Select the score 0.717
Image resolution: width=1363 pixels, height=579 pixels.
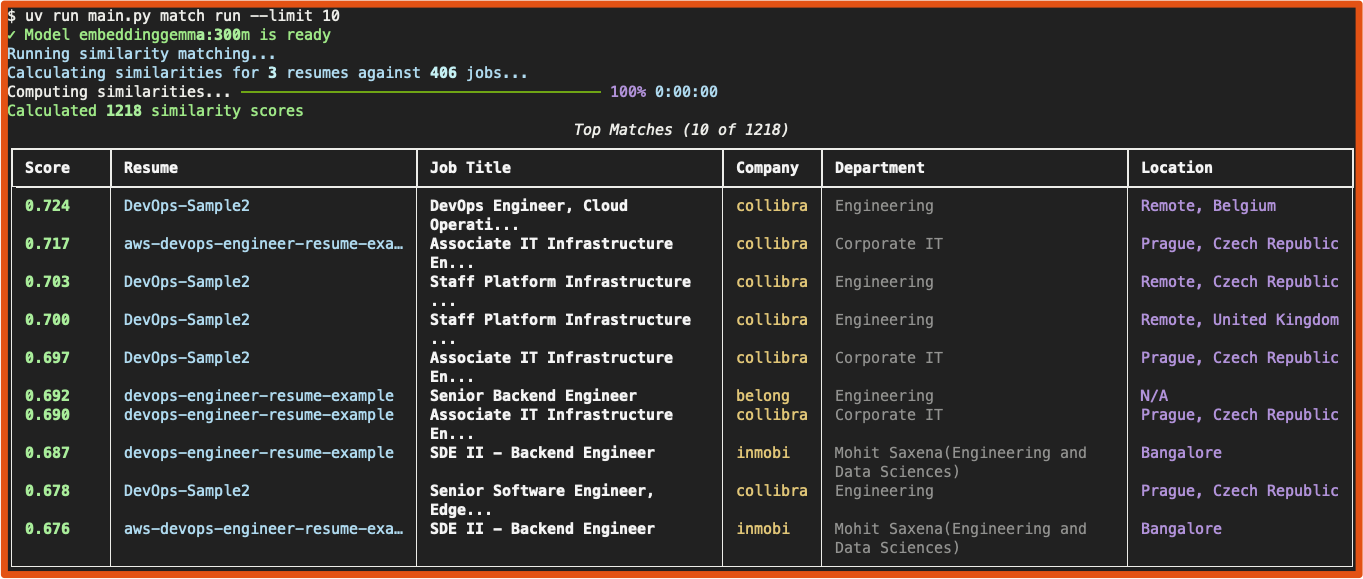click(47, 244)
